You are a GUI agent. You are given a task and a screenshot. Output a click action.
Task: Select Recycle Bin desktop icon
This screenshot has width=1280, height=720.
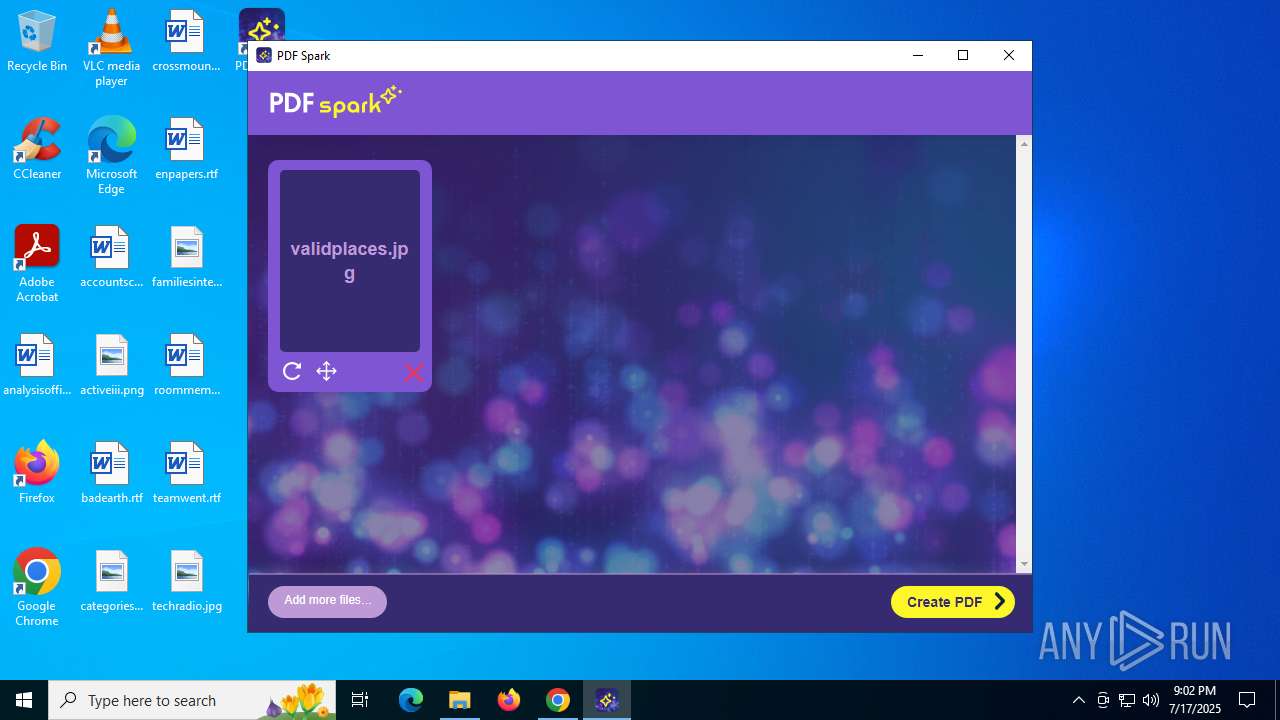pos(37,42)
